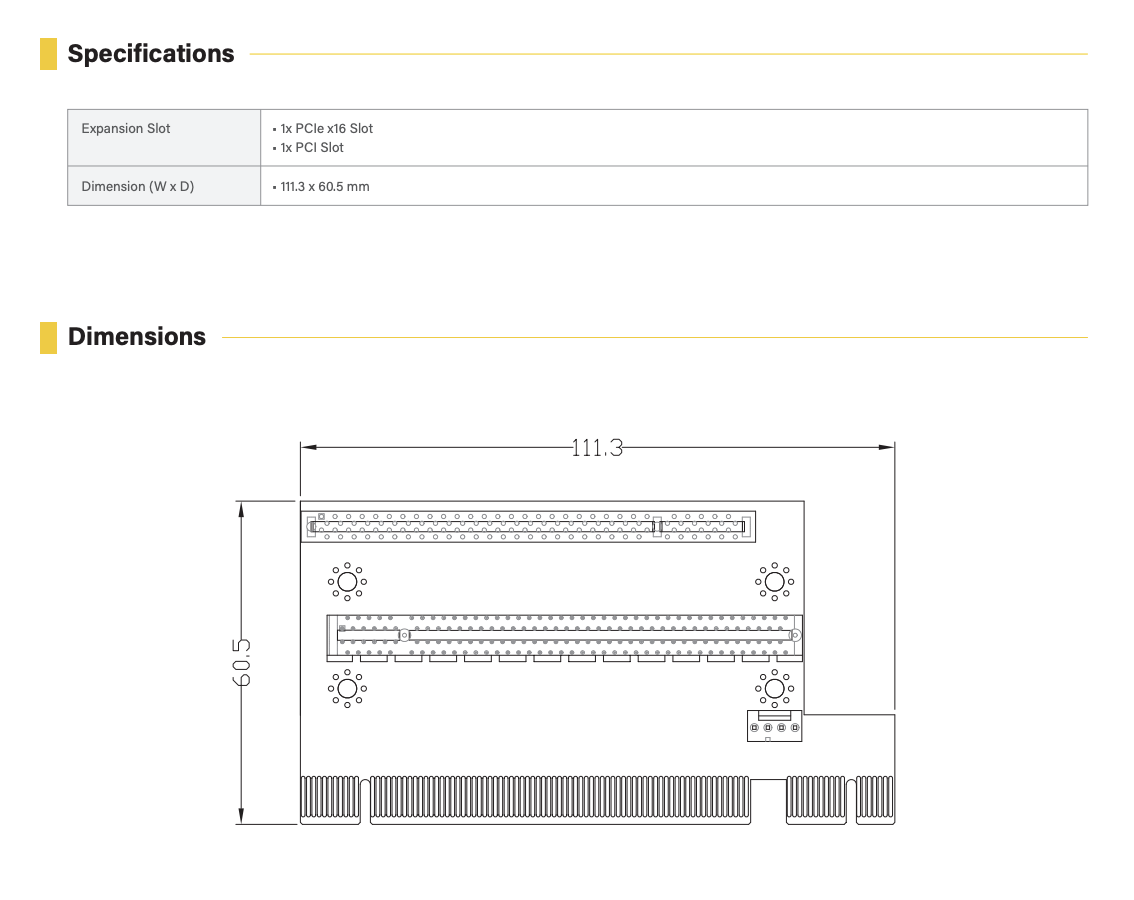Click the bottom-right mounting hole in the drawing
1134x900 pixels.
pos(773,688)
